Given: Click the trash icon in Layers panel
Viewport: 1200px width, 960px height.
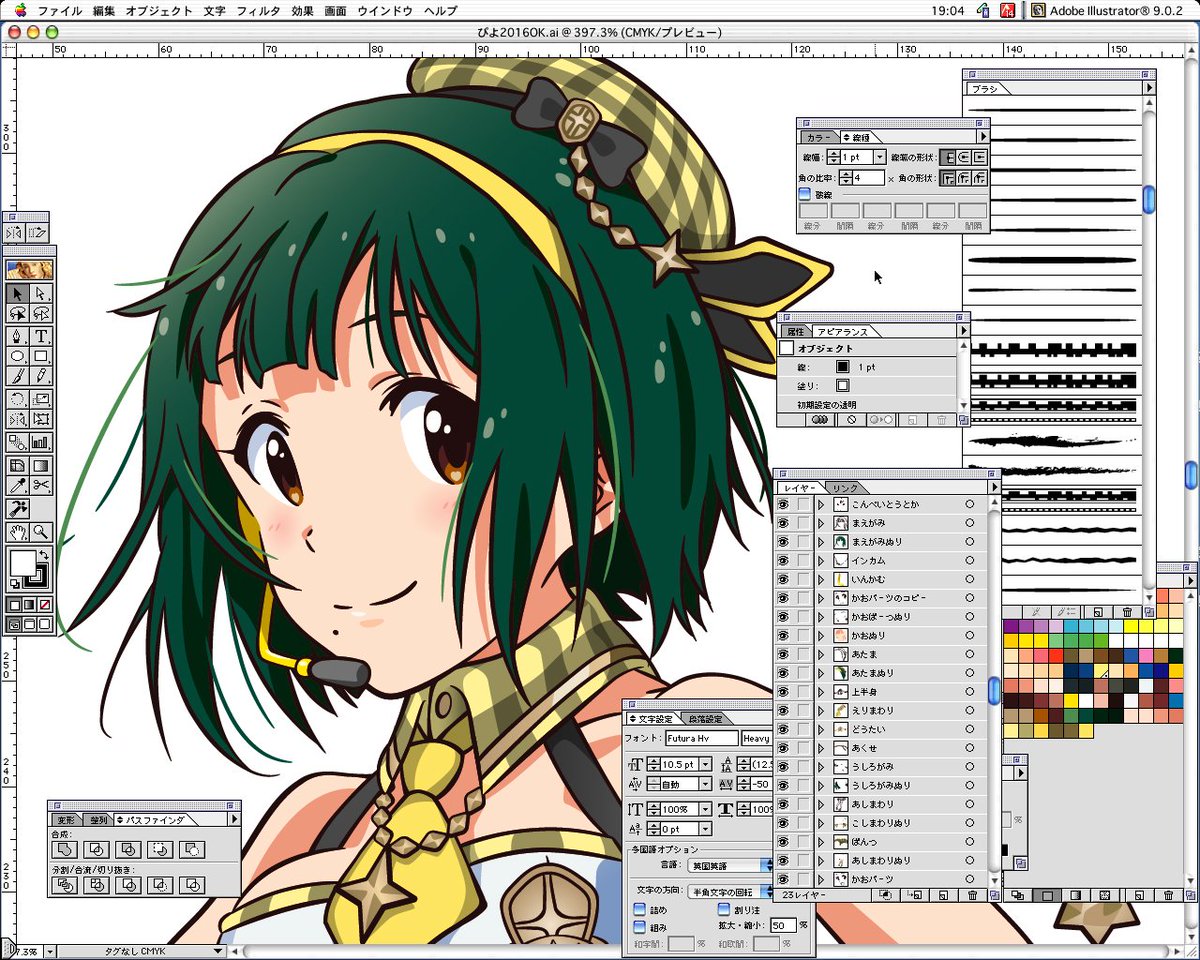Looking at the screenshot, I should 972,896.
